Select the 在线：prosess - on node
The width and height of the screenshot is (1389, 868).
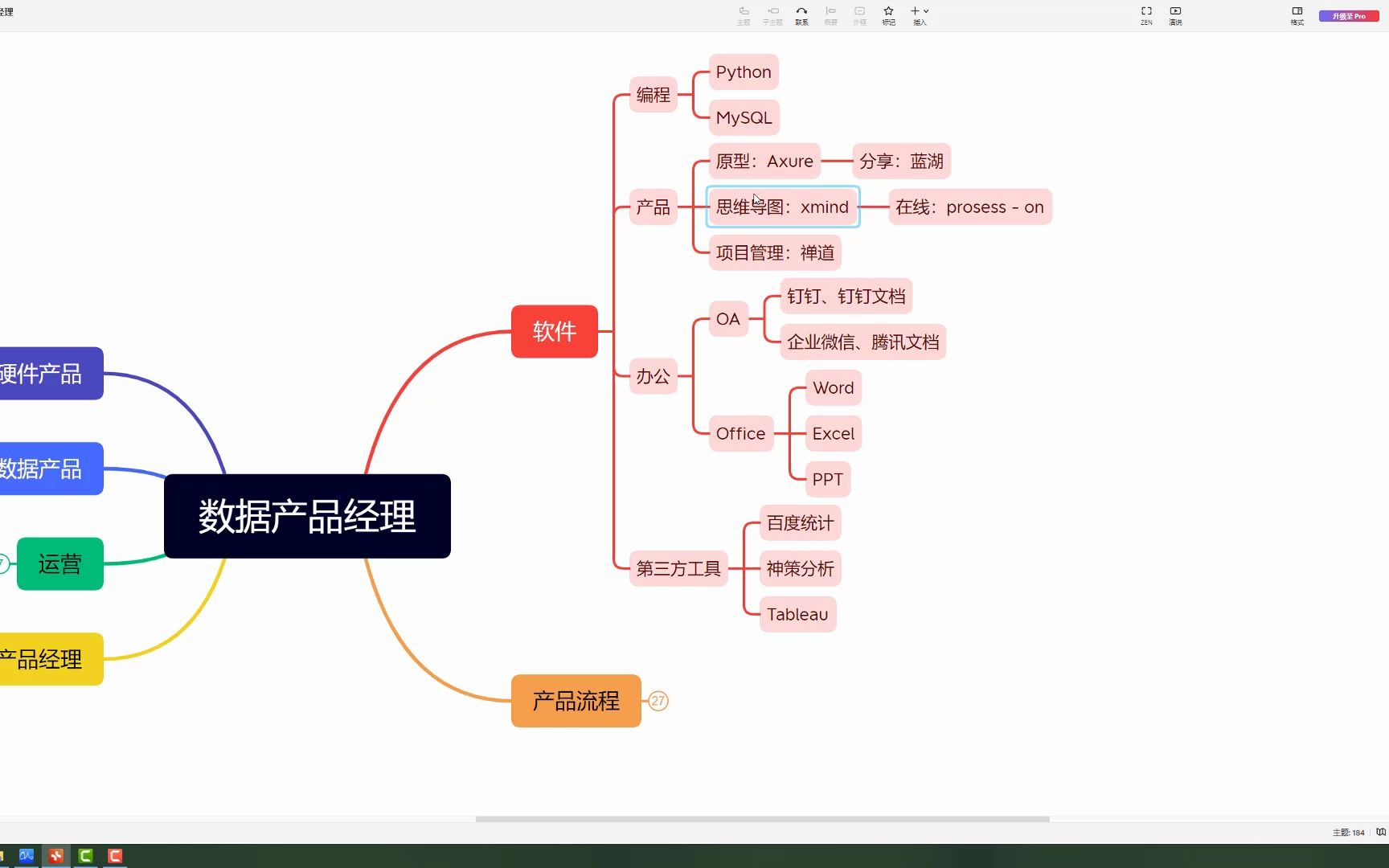[x=970, y=207]
